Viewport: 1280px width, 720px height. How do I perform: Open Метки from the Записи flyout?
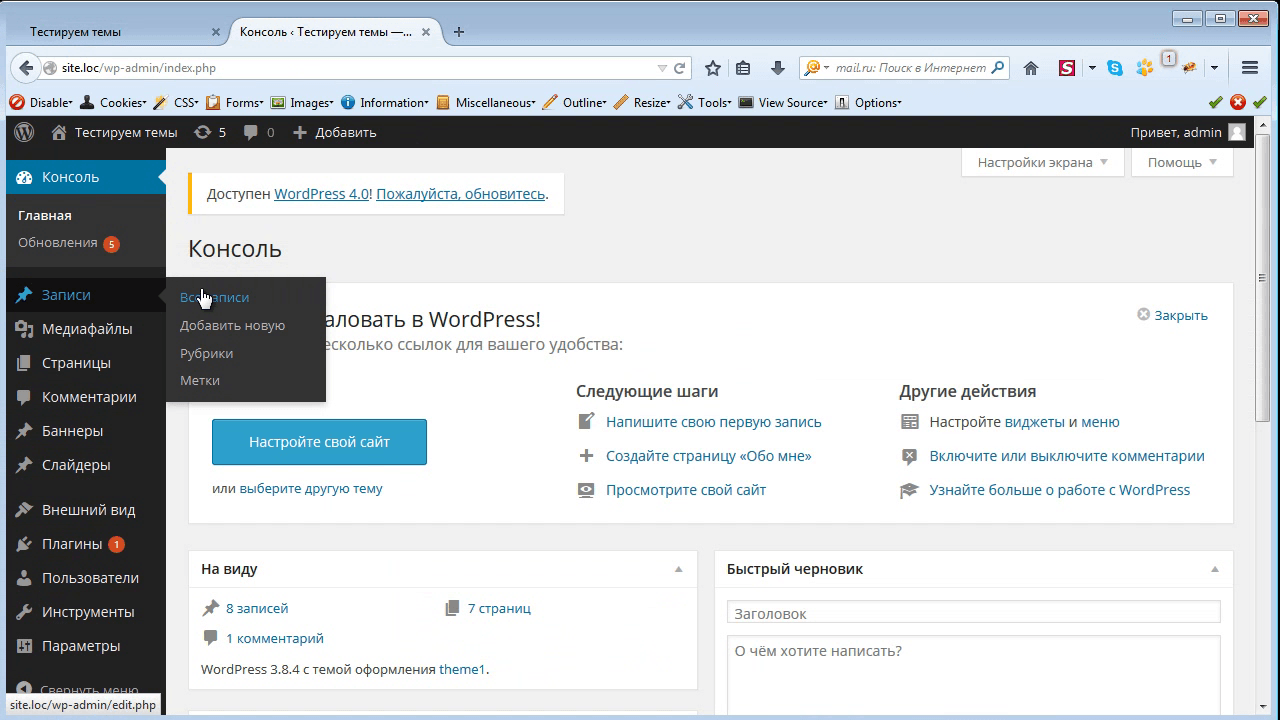click(x=200, y=380)
